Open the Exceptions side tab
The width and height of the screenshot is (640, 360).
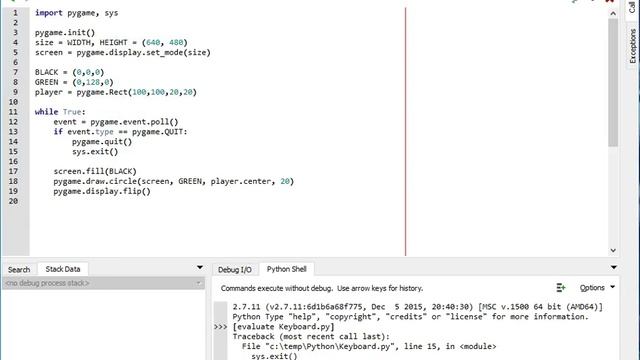(632, 46)
